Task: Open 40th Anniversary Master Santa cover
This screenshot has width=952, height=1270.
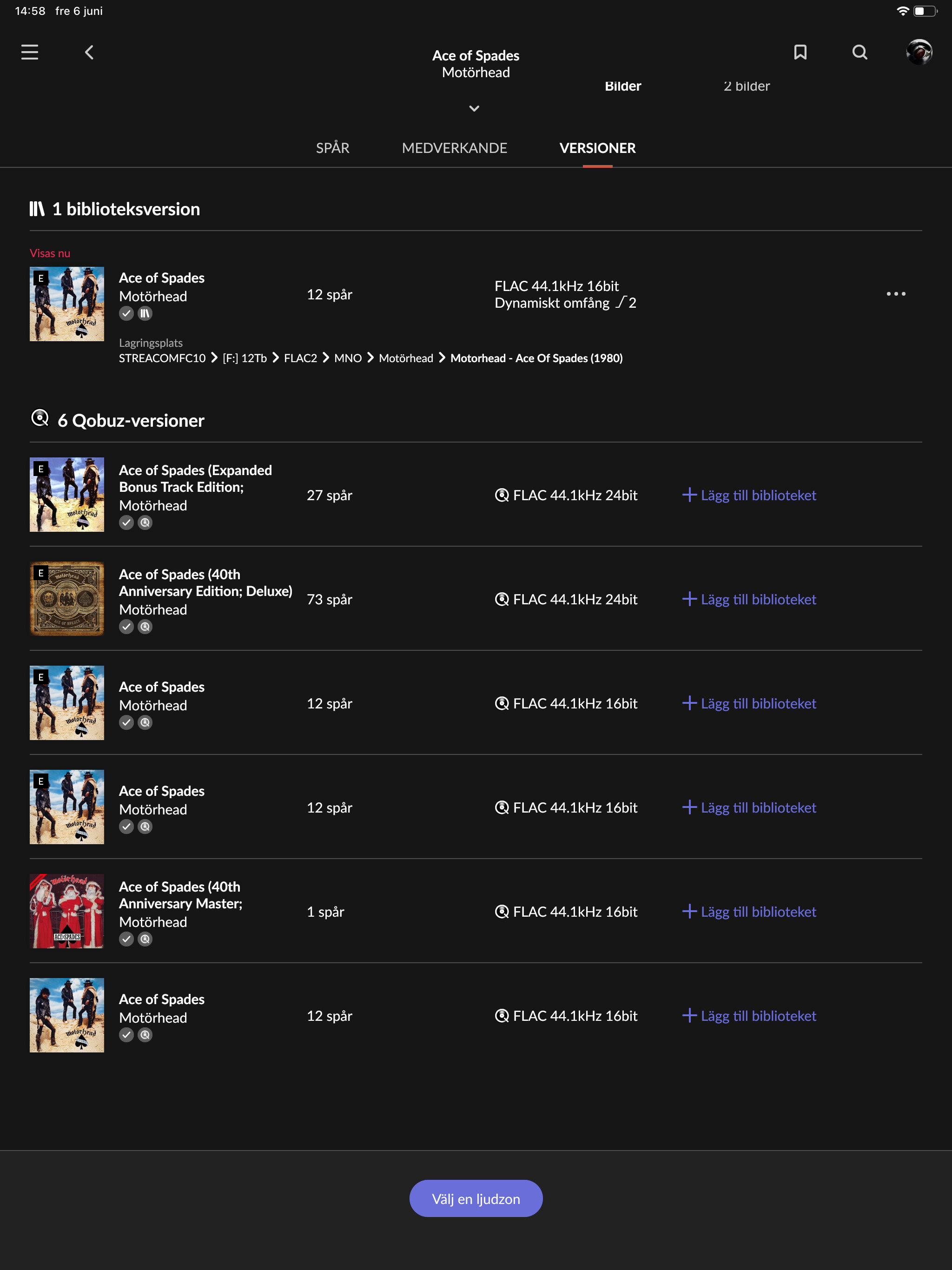Action: tap(66, 911)
